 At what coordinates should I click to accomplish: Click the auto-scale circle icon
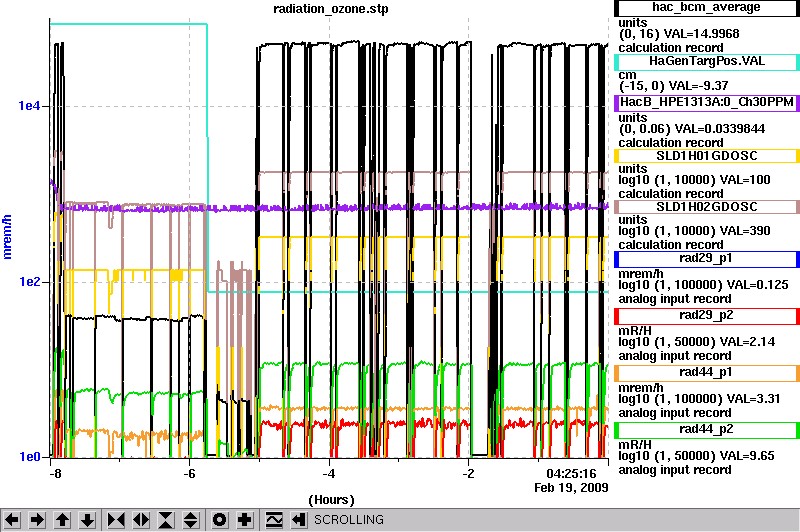click(x=219, y=520)
